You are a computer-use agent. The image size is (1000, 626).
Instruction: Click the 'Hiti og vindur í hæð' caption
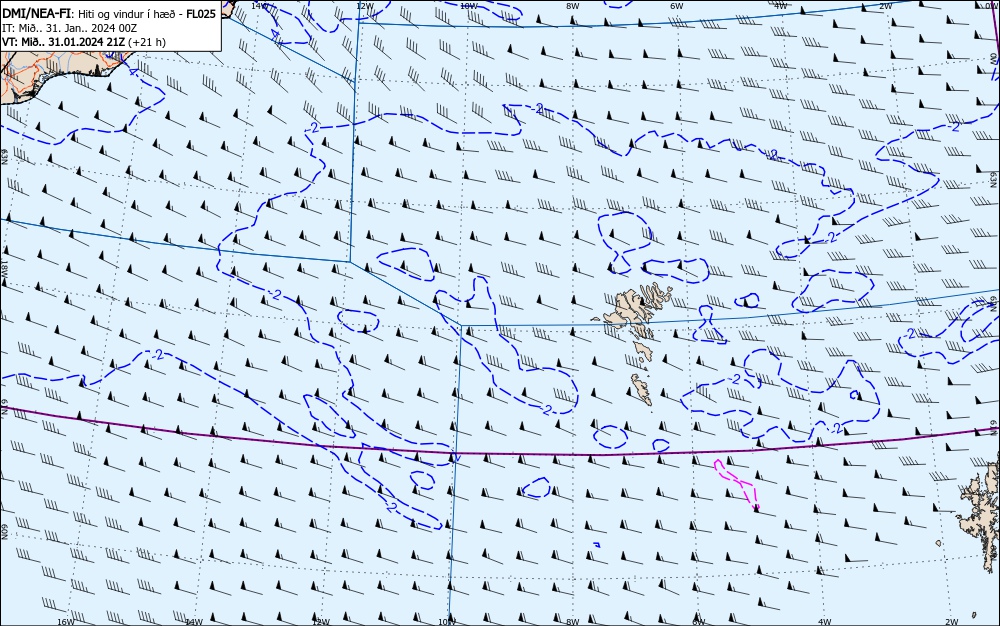[x=126, y=14]
